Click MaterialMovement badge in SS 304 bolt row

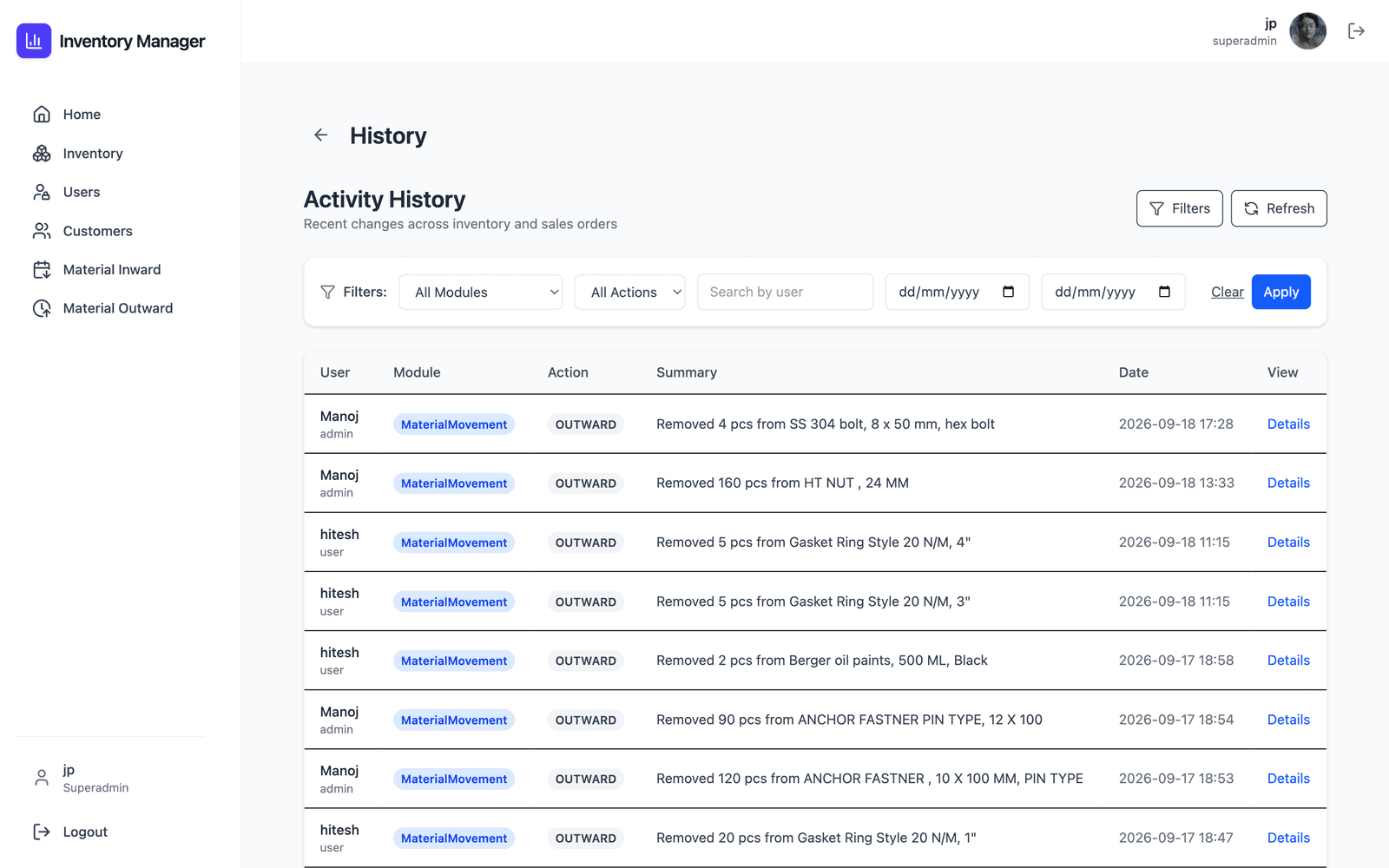tap(454, 424)
